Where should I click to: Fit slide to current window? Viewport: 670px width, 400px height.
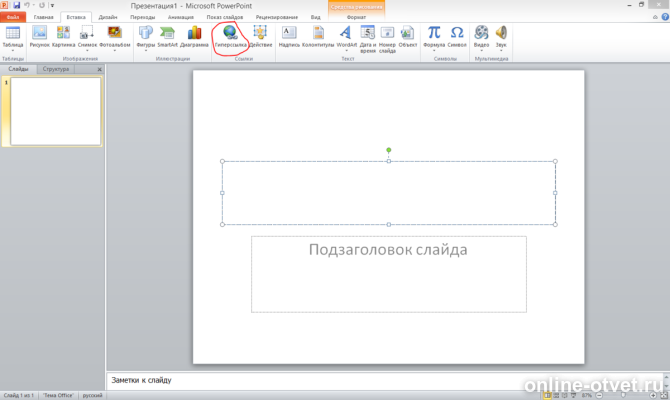tap(664, 395)
